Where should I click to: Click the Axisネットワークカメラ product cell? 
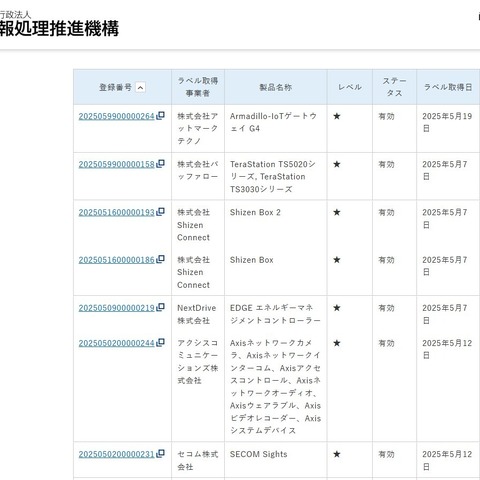coord(275,387)
